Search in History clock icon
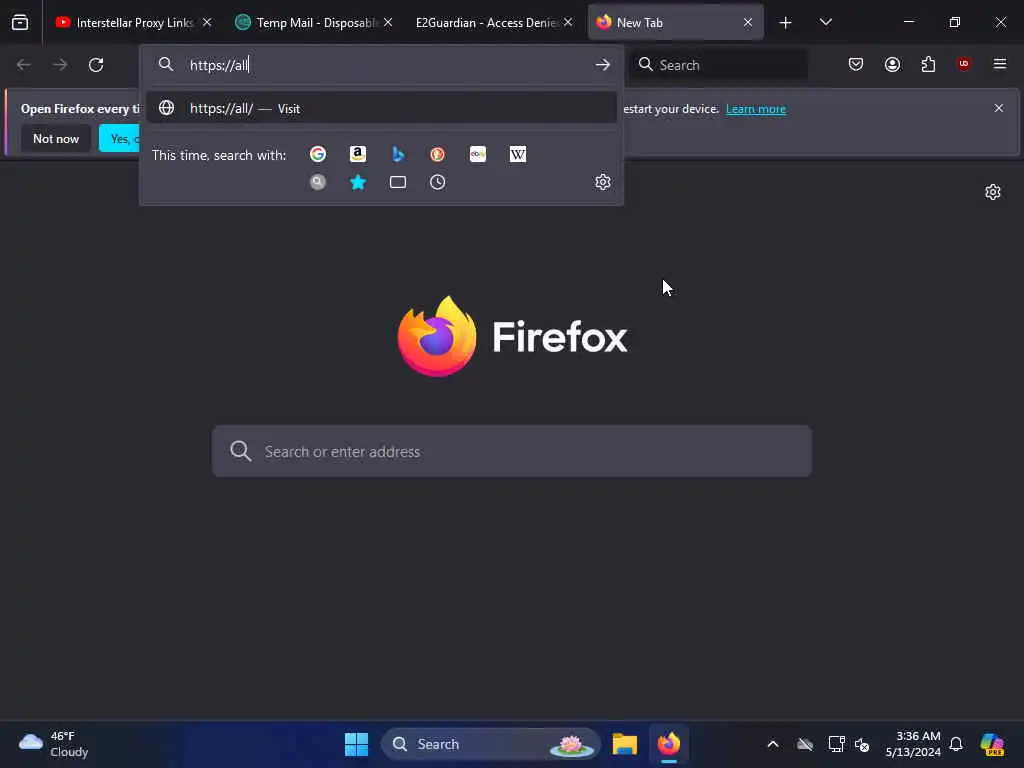The height and width of the screenshot is (768, 1024). (438, 182)
